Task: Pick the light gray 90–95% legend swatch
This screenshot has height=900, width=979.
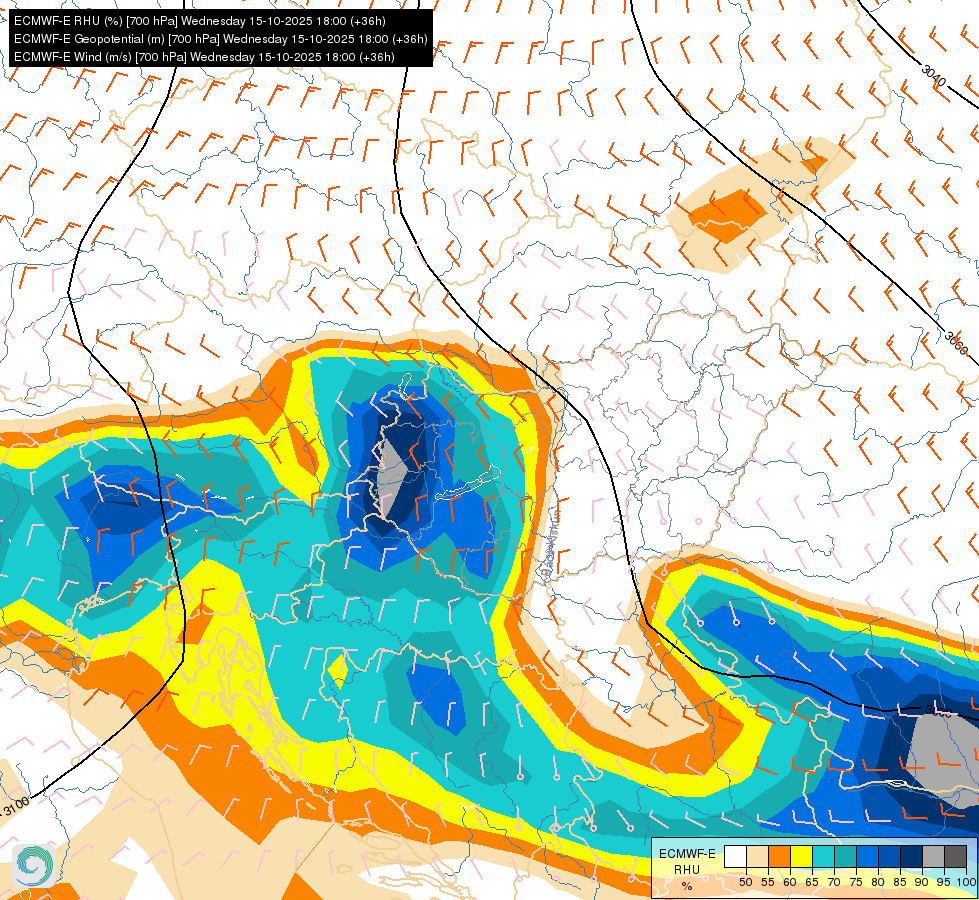Action: click(x=933, y=857)
